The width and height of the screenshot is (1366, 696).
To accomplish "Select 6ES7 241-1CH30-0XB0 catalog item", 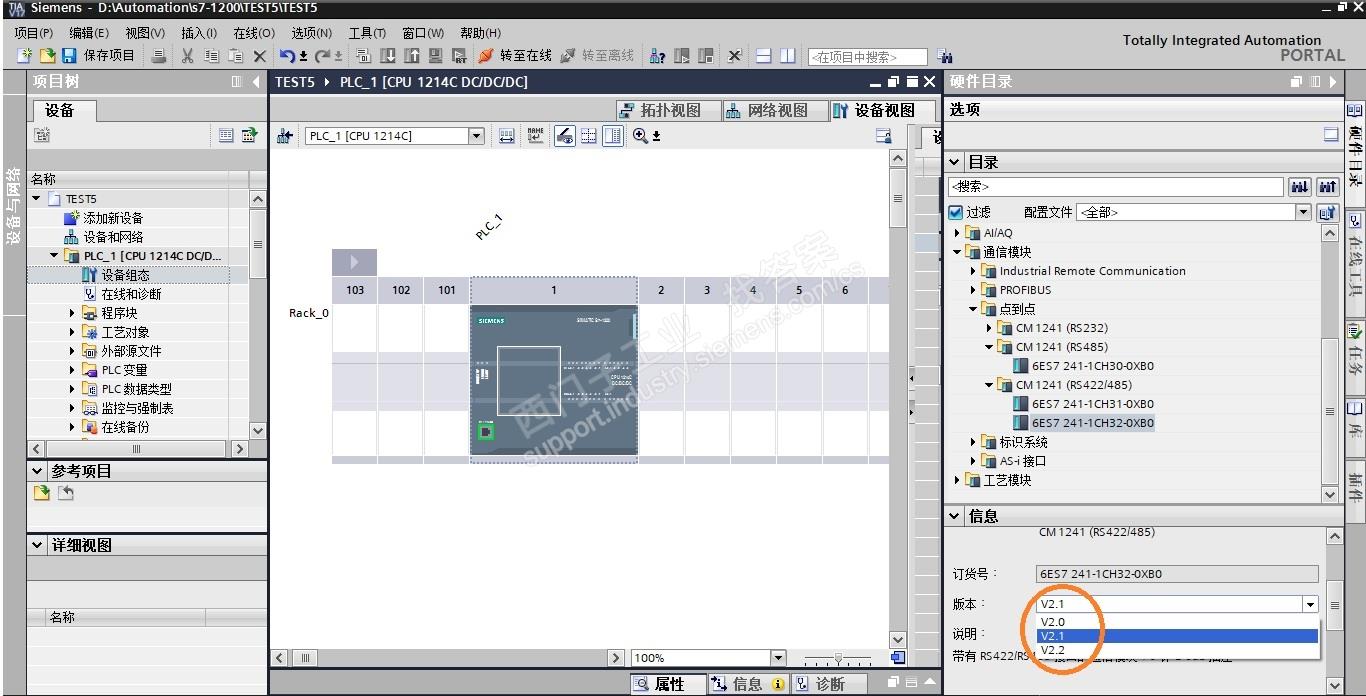I will [x=1084, y=366].
